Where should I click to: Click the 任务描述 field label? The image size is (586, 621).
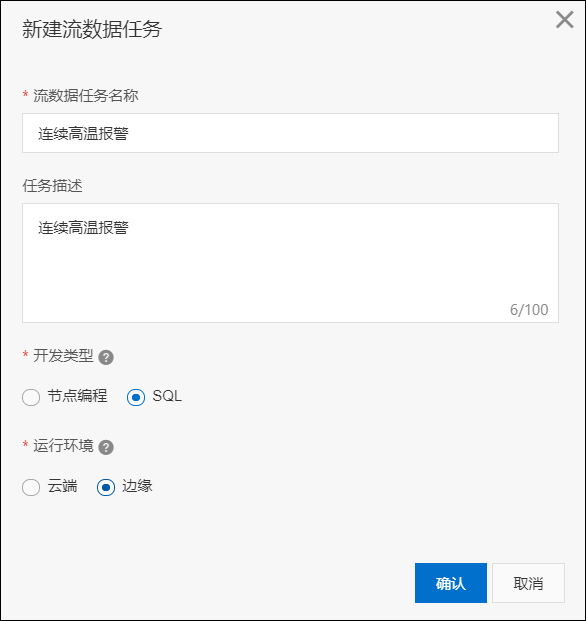52,186
